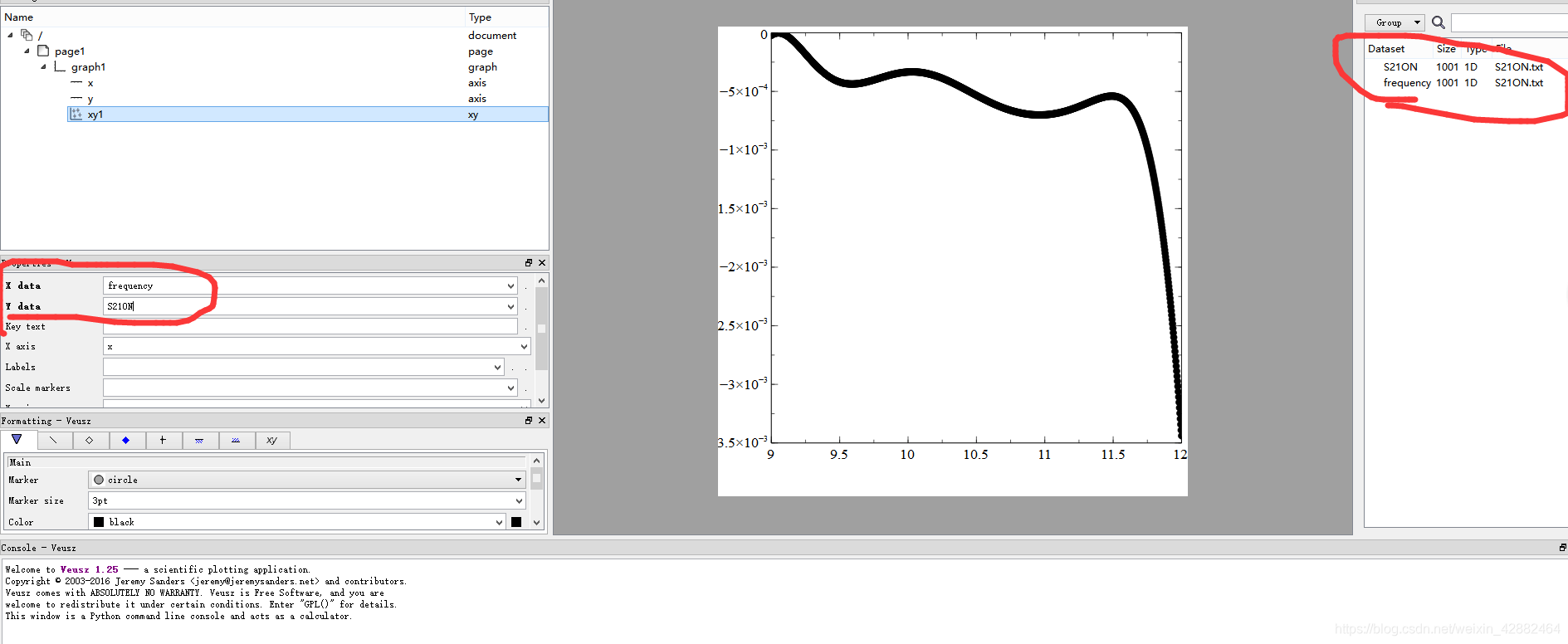The image size is (1568, 644).
Task: Click the Labels extra options dots button
Action: (518, 367)
